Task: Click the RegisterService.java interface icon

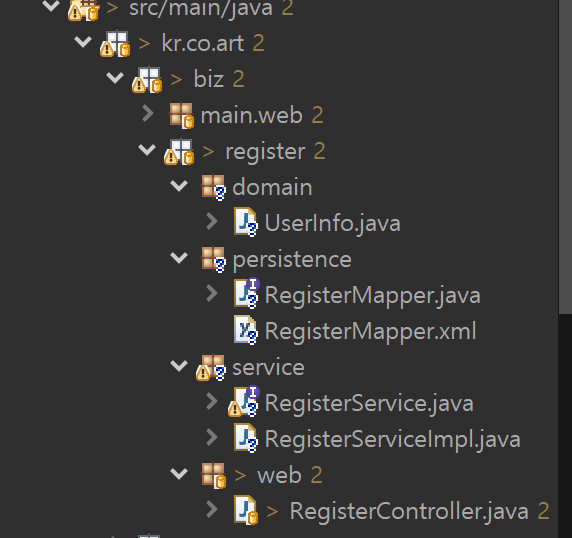Action: pyautogui.click(x=244, y=401)
